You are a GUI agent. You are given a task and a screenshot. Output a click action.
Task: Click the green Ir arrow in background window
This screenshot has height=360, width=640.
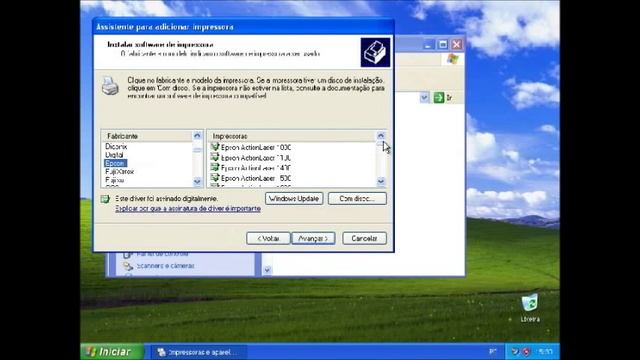[x=438, y=98]
